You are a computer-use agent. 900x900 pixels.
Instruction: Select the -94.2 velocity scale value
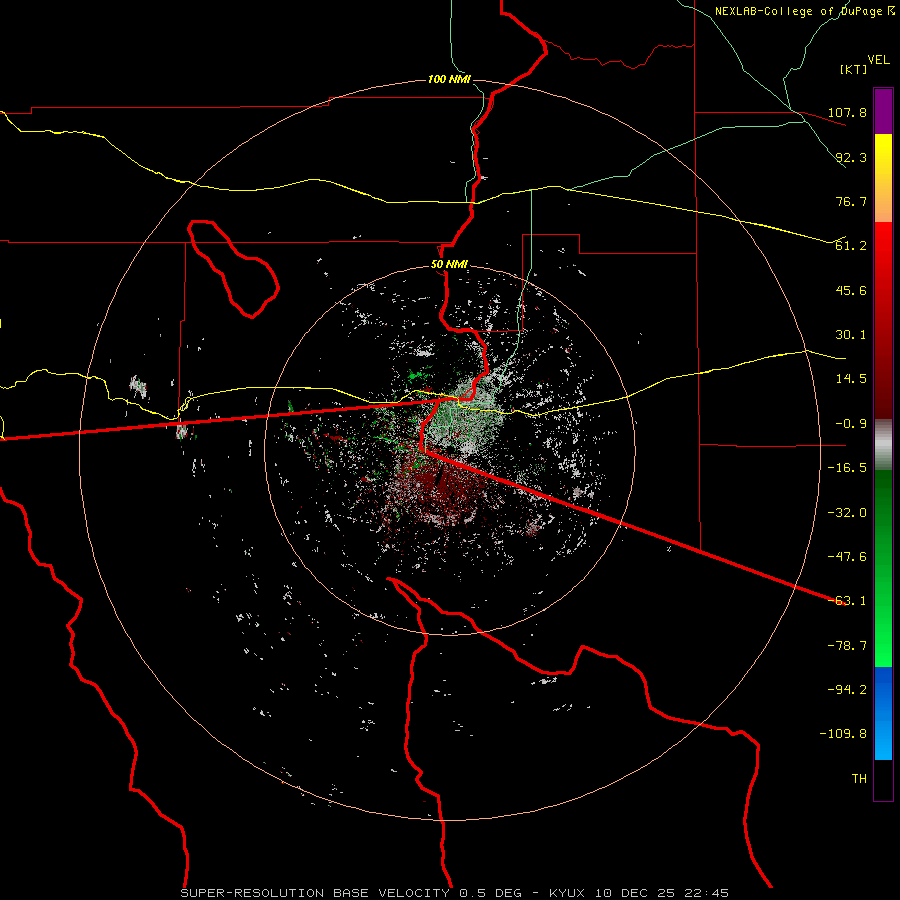point(847,690)
